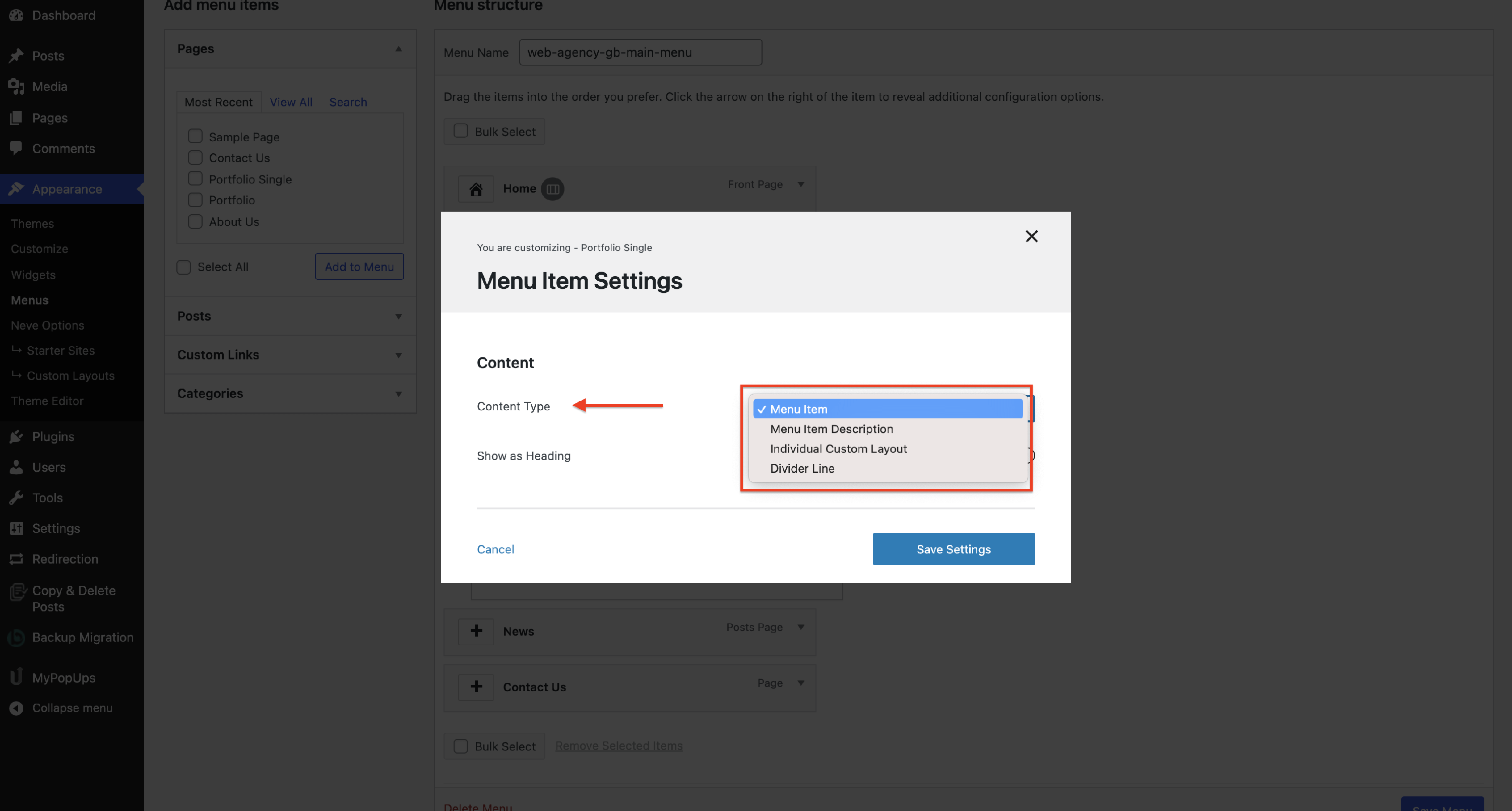Image resolution: width=1512 pixels, height=811 pixels.
Task: Open Plugins from the sidebar icon
Action: 17,436
